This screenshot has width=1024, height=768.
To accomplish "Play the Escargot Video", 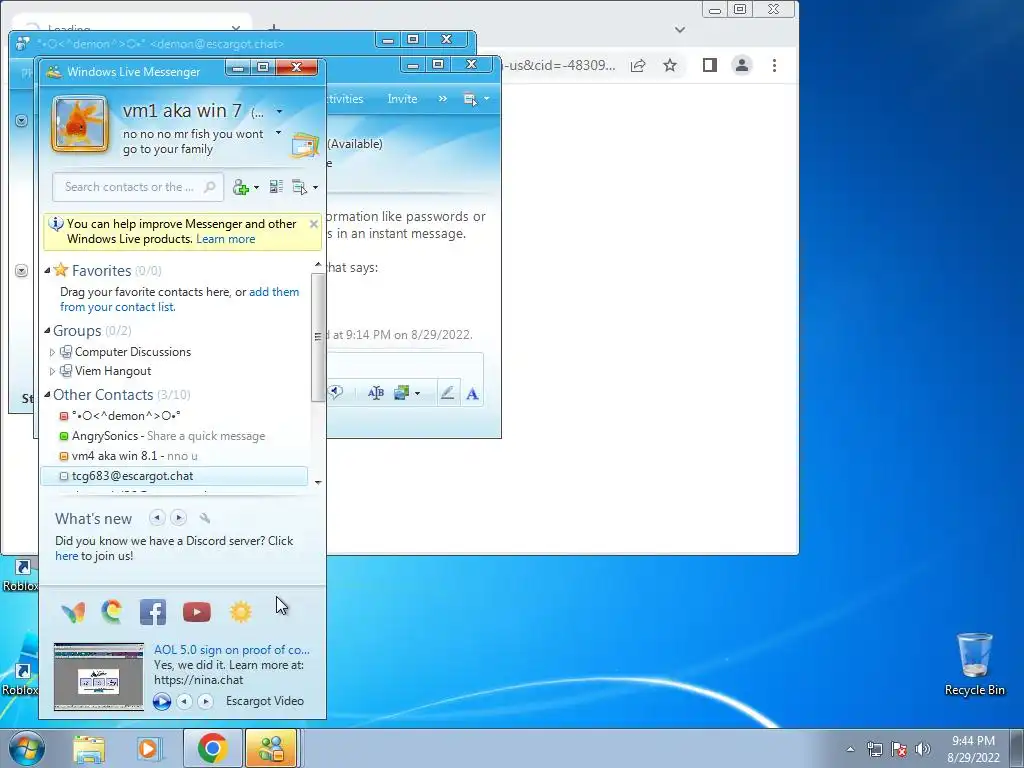I will (162, 701).
